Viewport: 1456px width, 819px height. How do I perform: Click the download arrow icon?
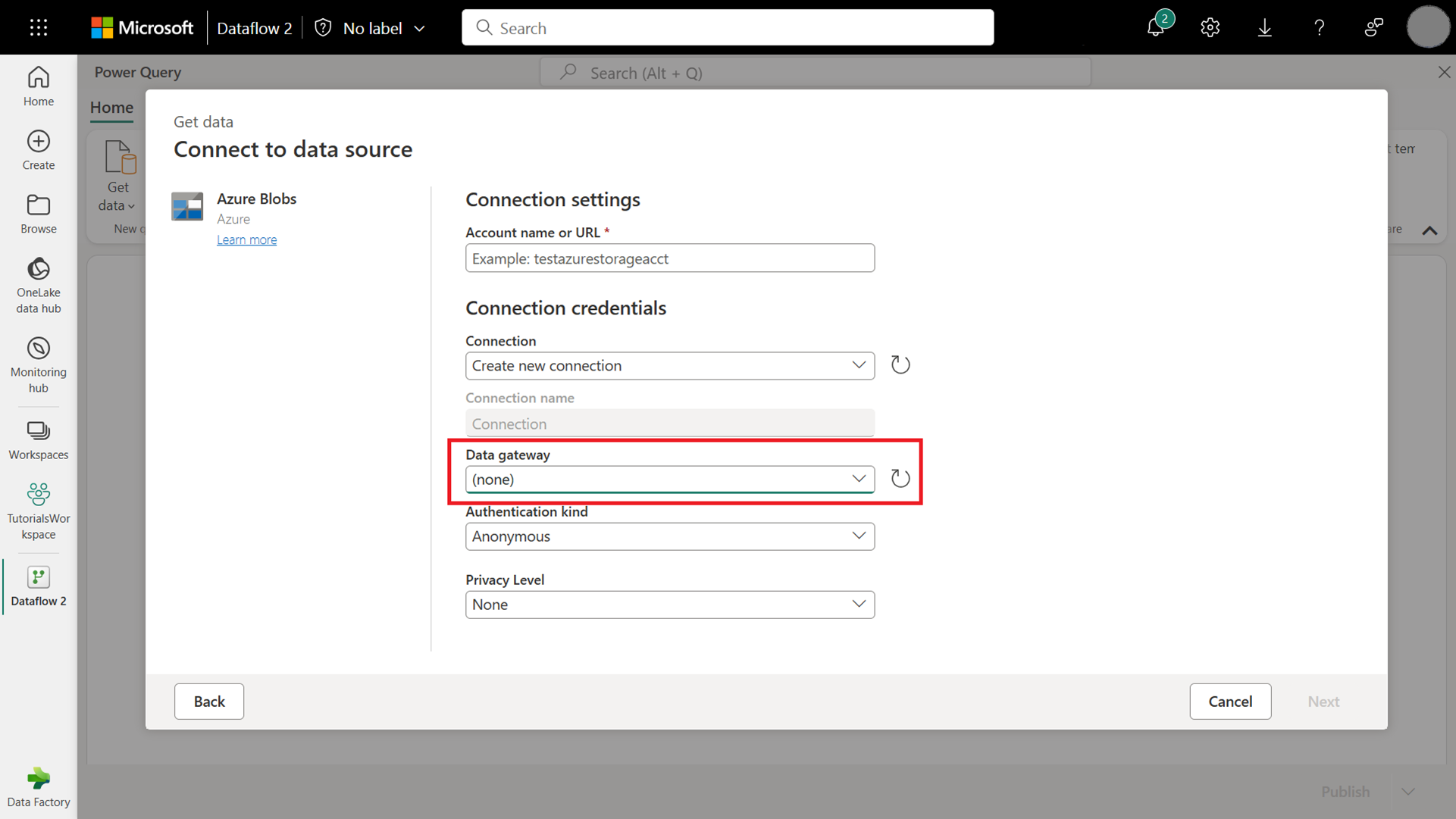point(1264,28)
